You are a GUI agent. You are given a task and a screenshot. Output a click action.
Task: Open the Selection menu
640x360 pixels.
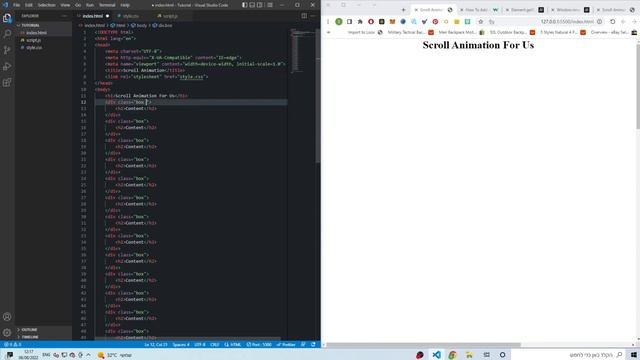[47, 5]
